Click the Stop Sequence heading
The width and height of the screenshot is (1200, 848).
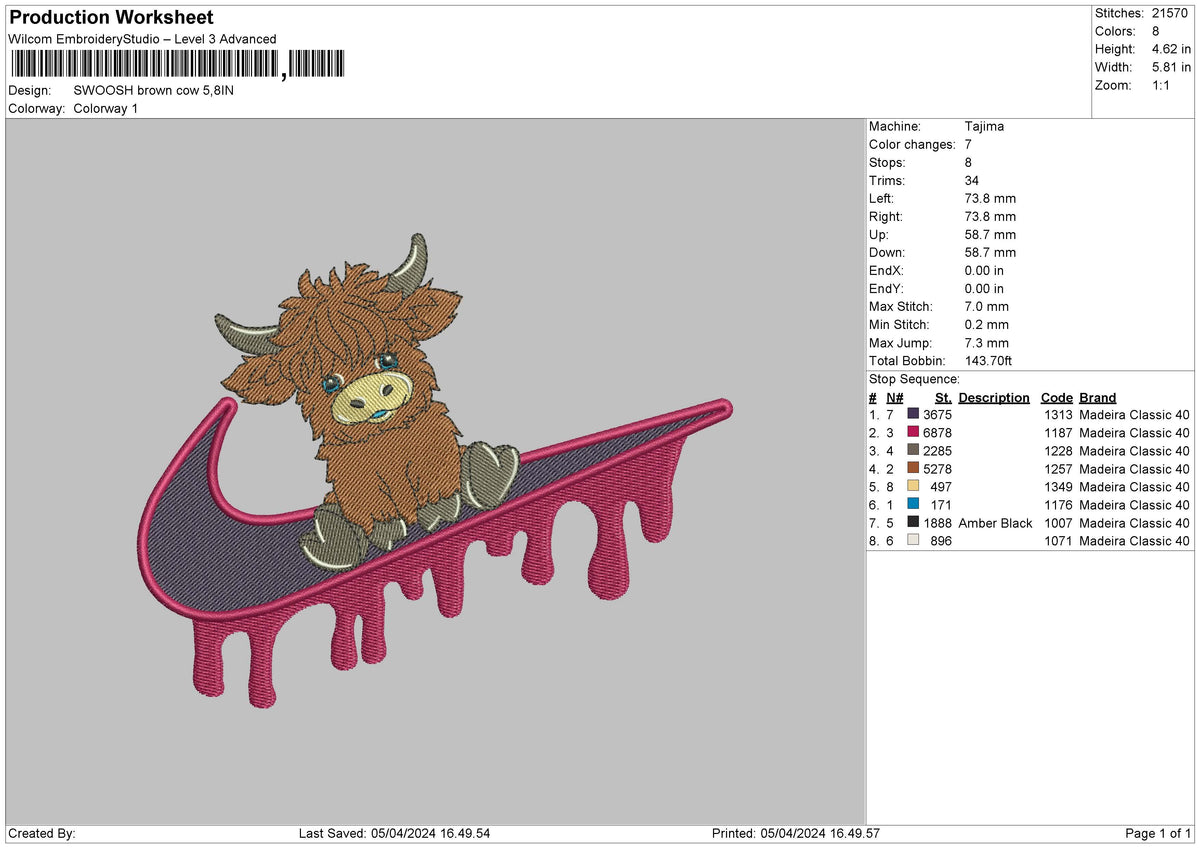click(x=914, y=379)
